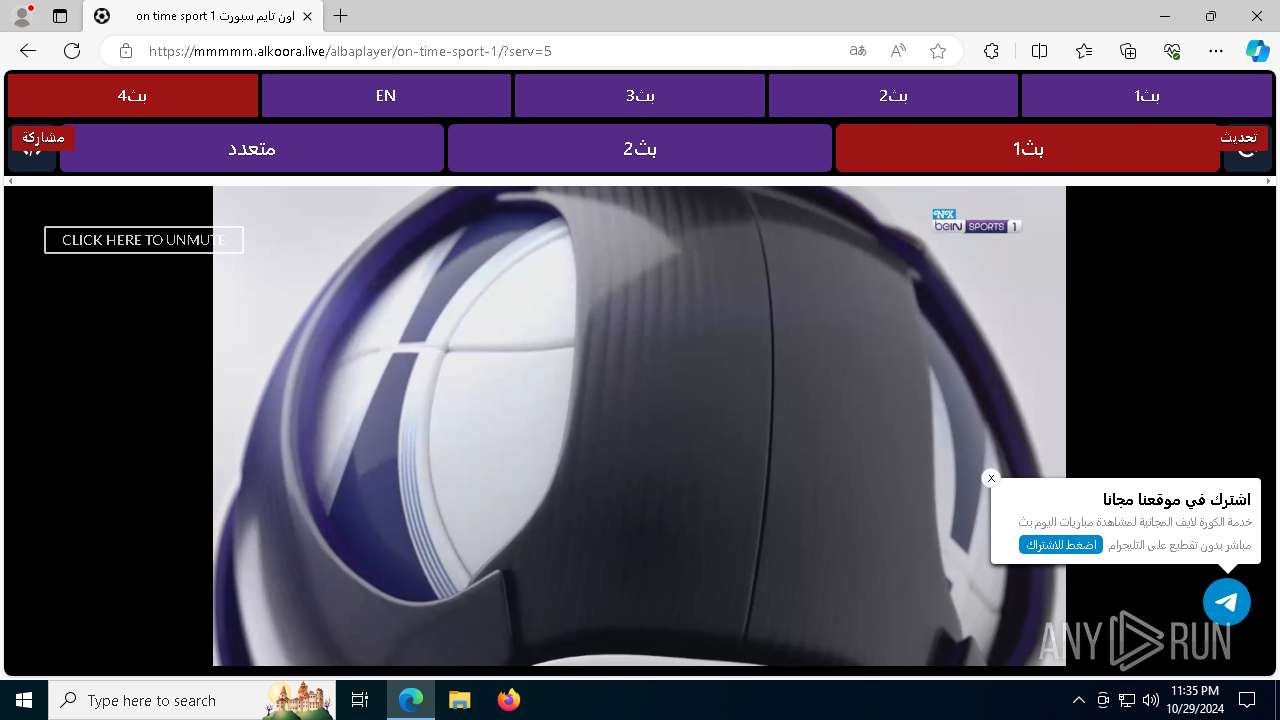Open the volume control tray icon
This screenshot has width=1280, height=720.
(1150, 700)
